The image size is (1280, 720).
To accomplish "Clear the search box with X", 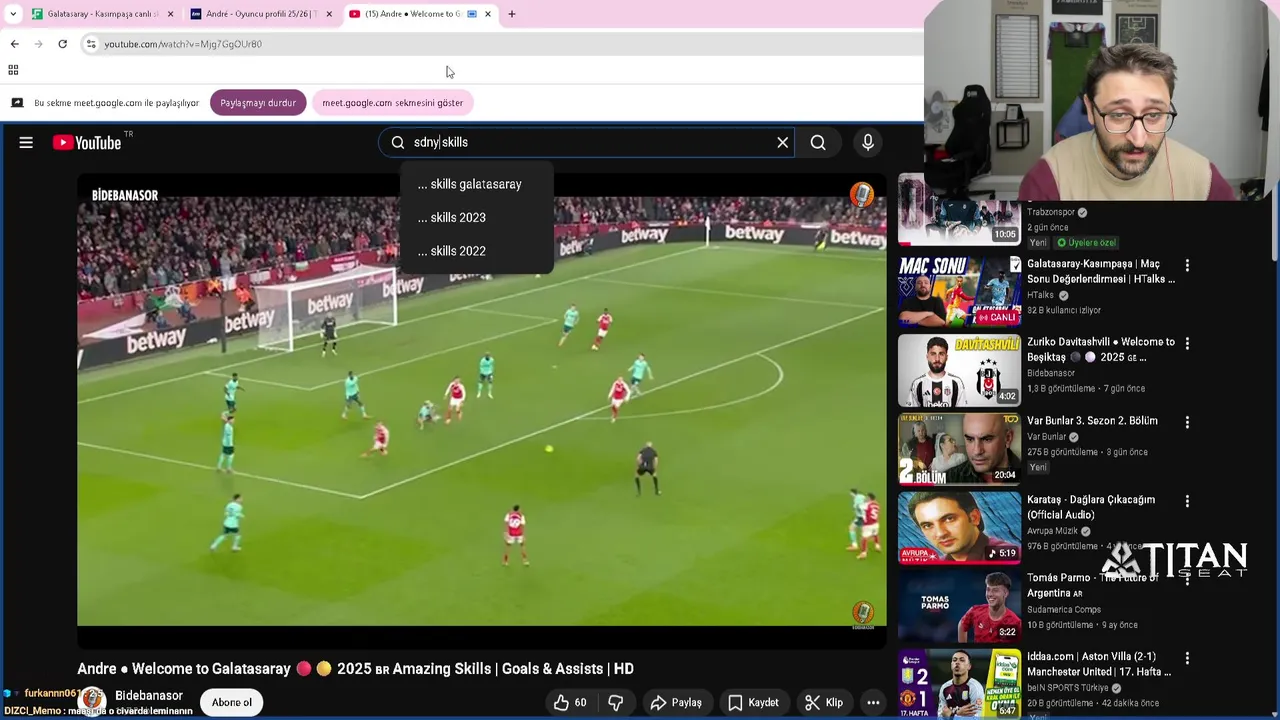I will [x=783, y=143].
